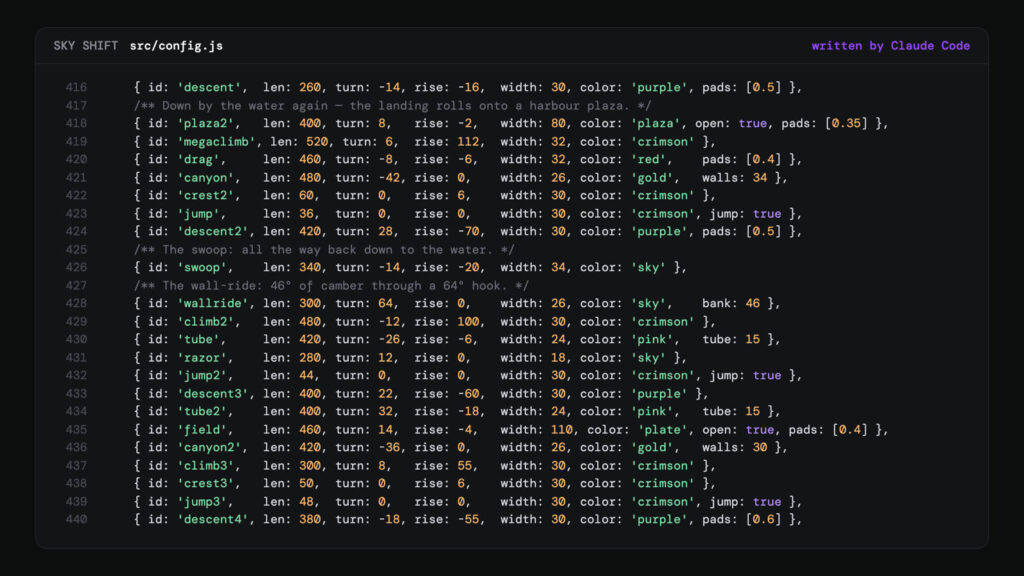The width and height of the screenshot is (1024, 576).
Task: Click the id 'swoop' string
Action: tap(202, 267)
